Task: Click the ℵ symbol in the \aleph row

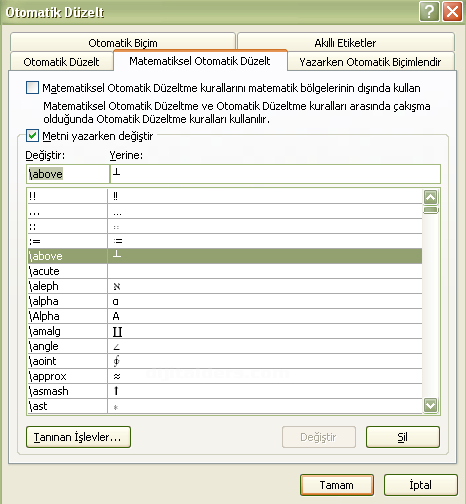Action: (117, 286)
